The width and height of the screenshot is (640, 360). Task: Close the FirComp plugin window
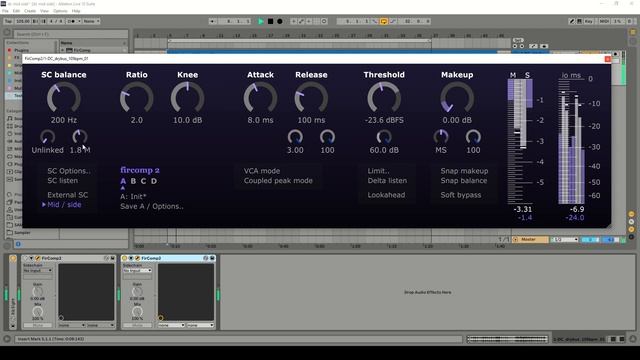click(607, 59)
